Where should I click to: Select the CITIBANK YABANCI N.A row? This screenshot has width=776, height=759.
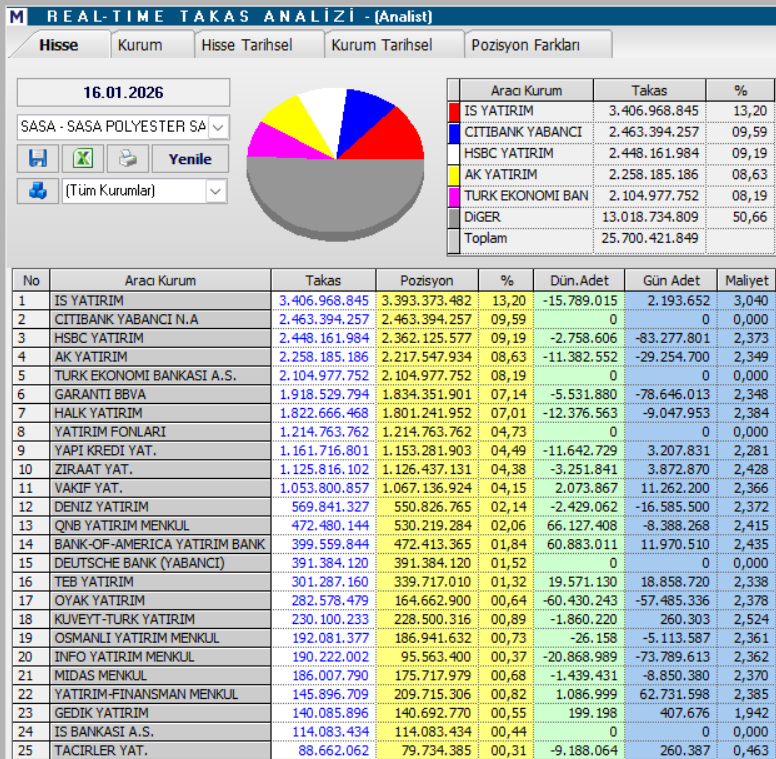click(394, 320)
